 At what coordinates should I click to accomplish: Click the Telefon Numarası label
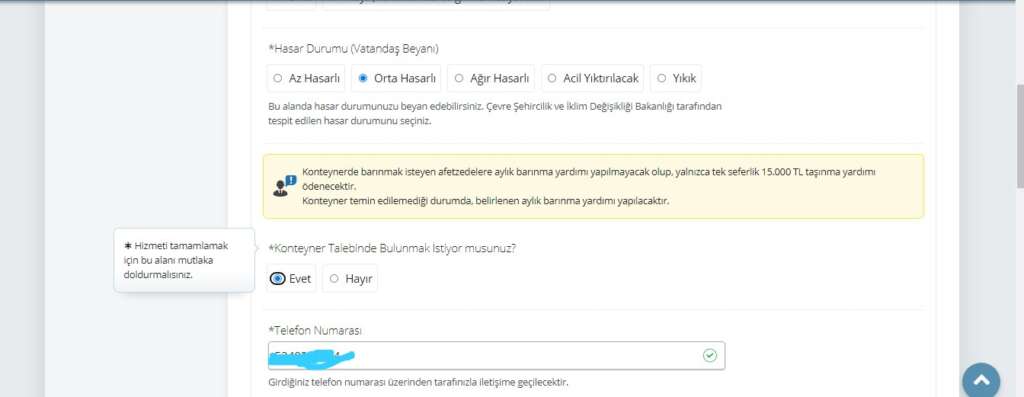click(315, 330)
